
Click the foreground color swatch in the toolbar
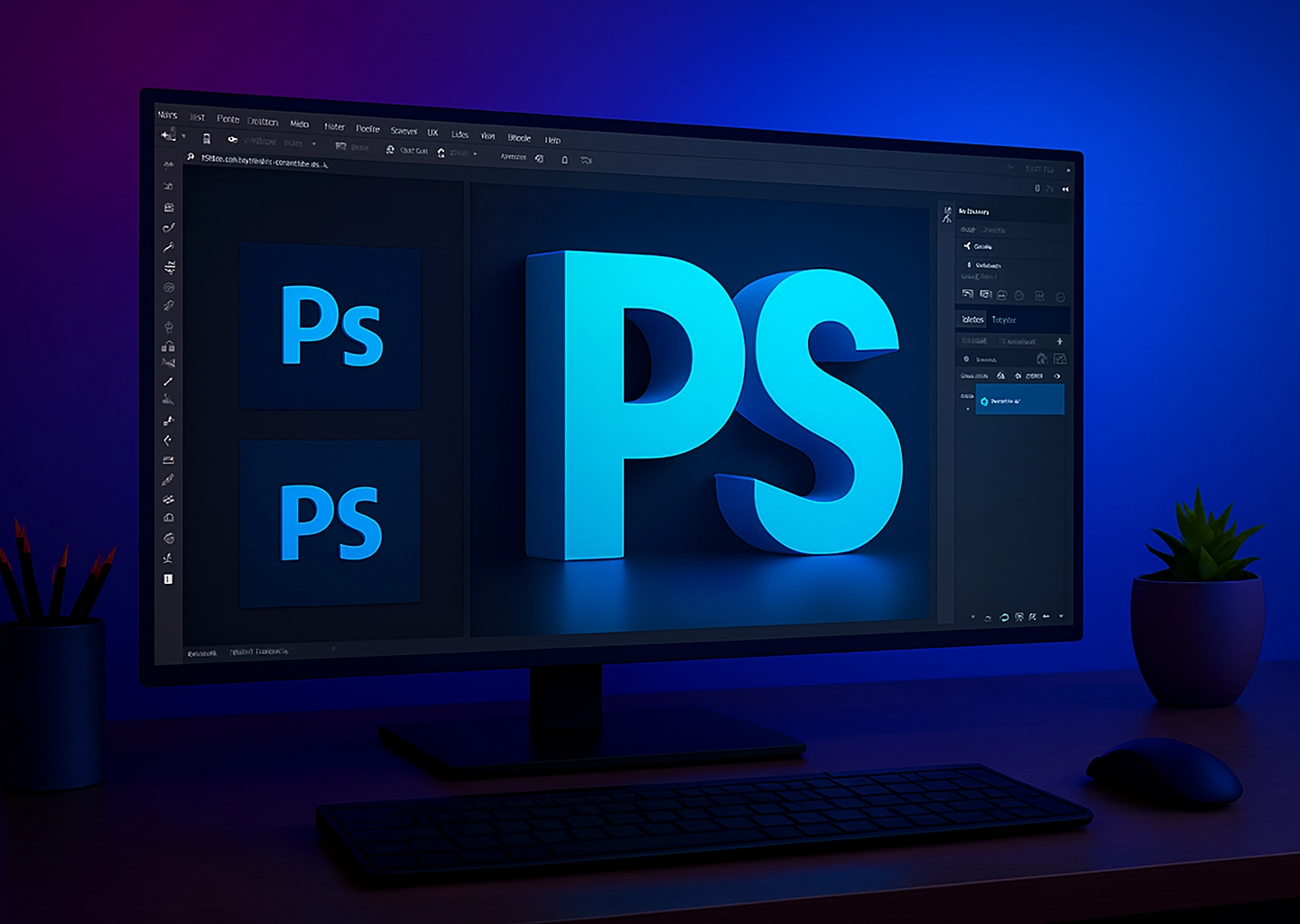[168, 580]
